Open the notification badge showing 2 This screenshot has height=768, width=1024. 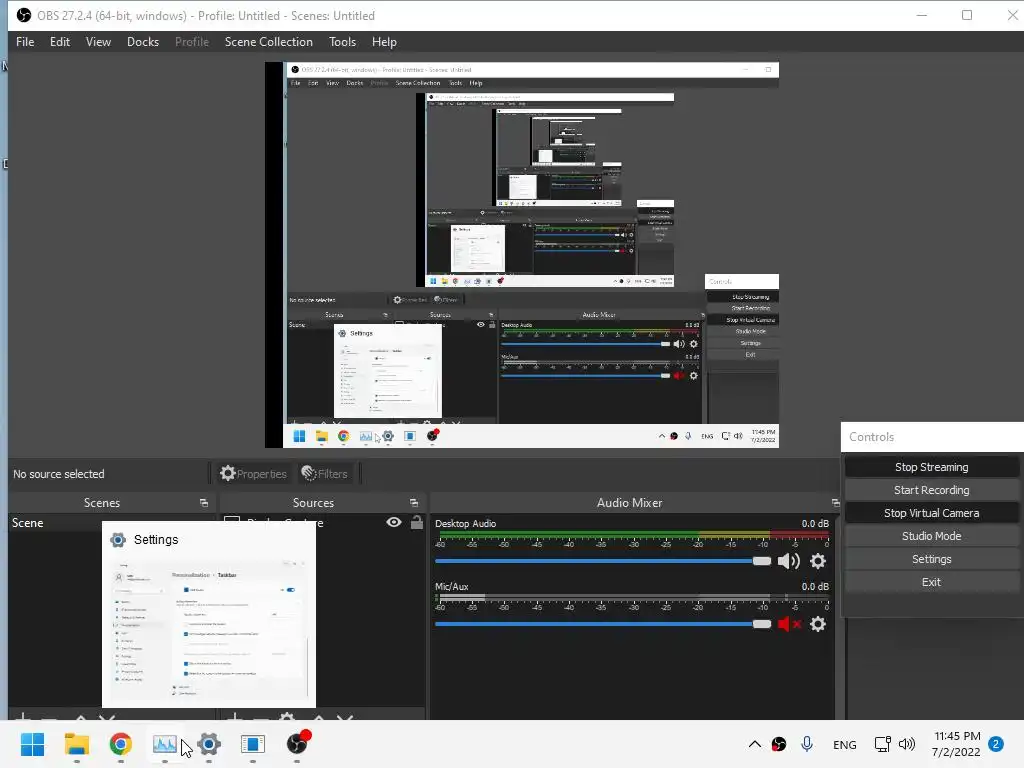click(x=996, y=744)
